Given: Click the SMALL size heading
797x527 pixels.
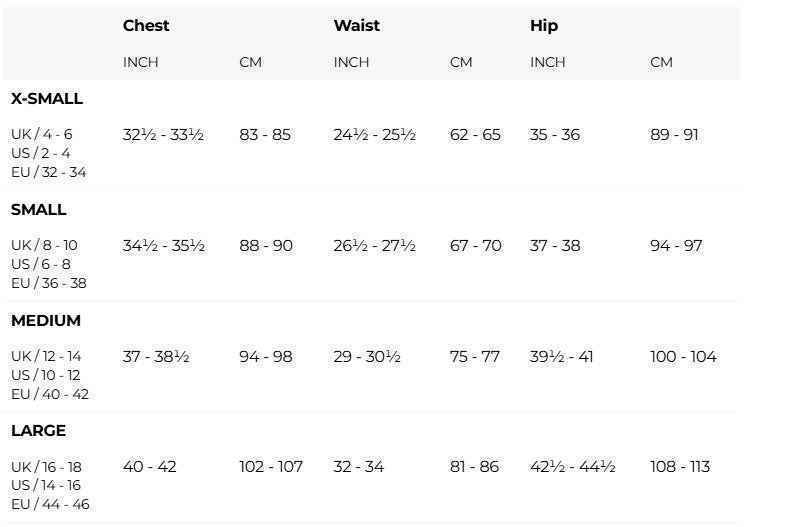Looking at the screenshot, I should point(39,210).
